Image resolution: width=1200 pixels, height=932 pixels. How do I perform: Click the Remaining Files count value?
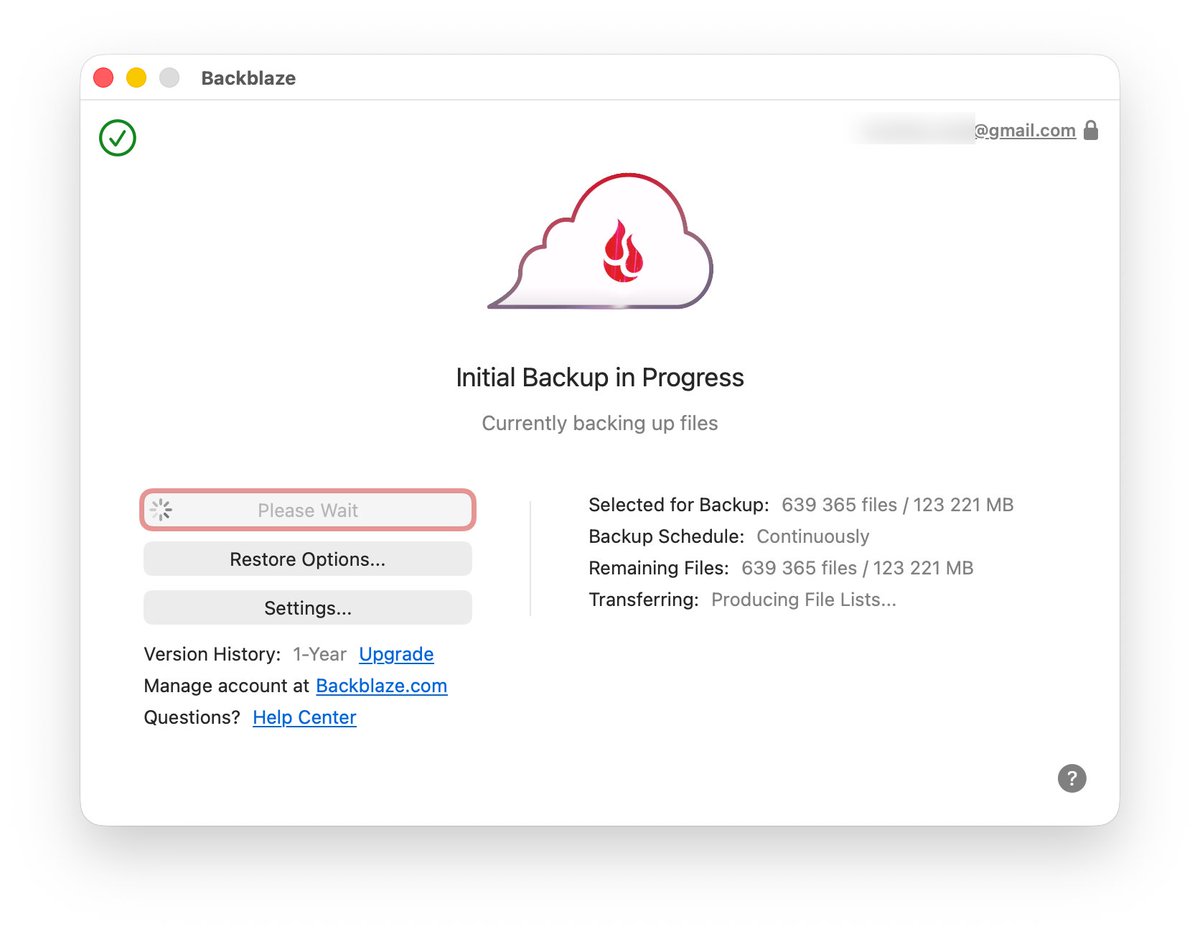(x=857, y=568)
